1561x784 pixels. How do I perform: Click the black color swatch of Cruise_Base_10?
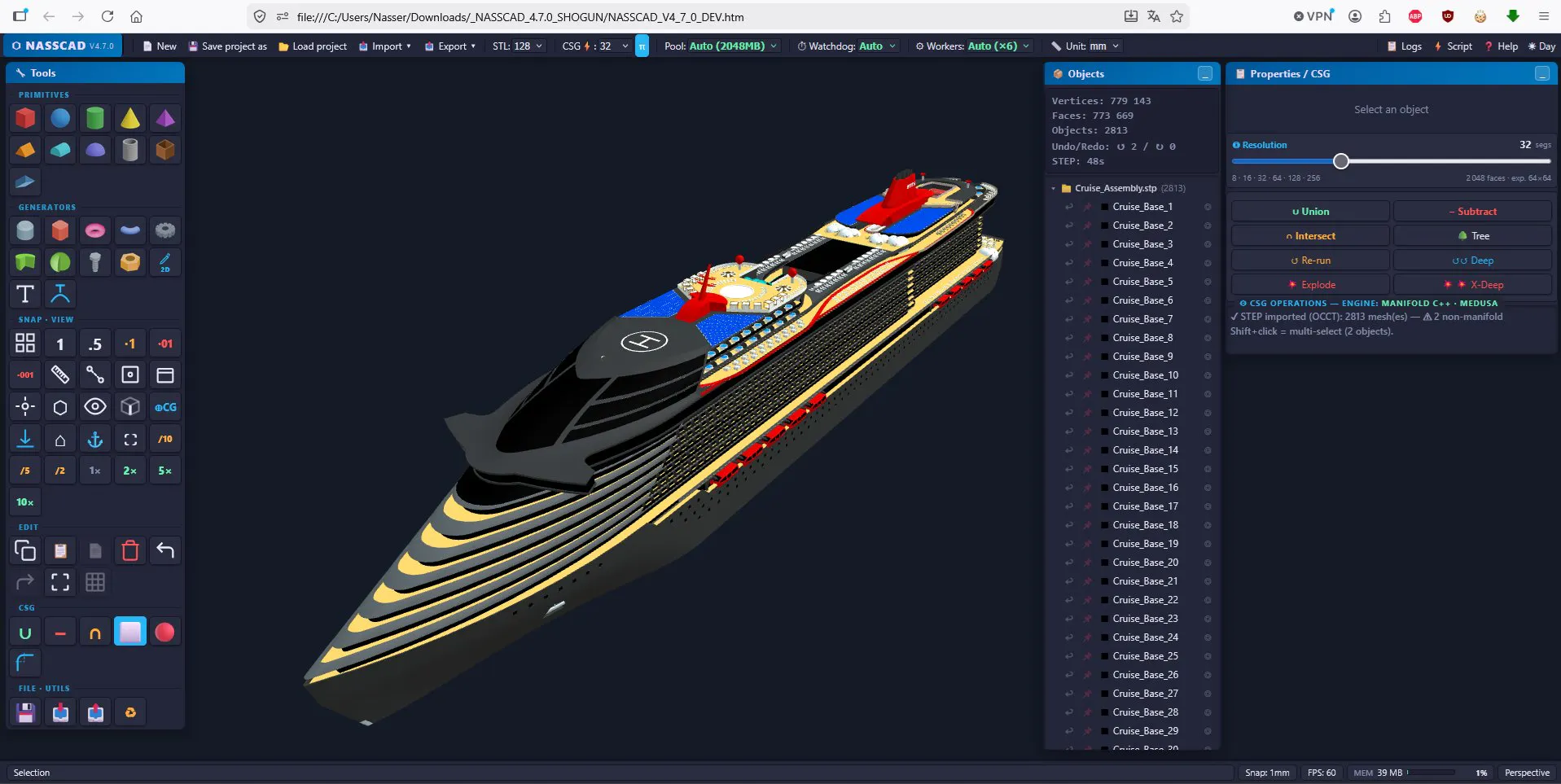(1104, 375)
